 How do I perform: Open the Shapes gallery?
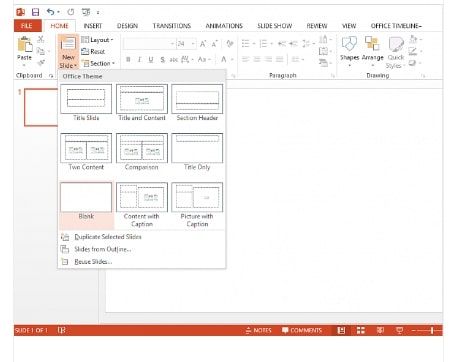349,52
